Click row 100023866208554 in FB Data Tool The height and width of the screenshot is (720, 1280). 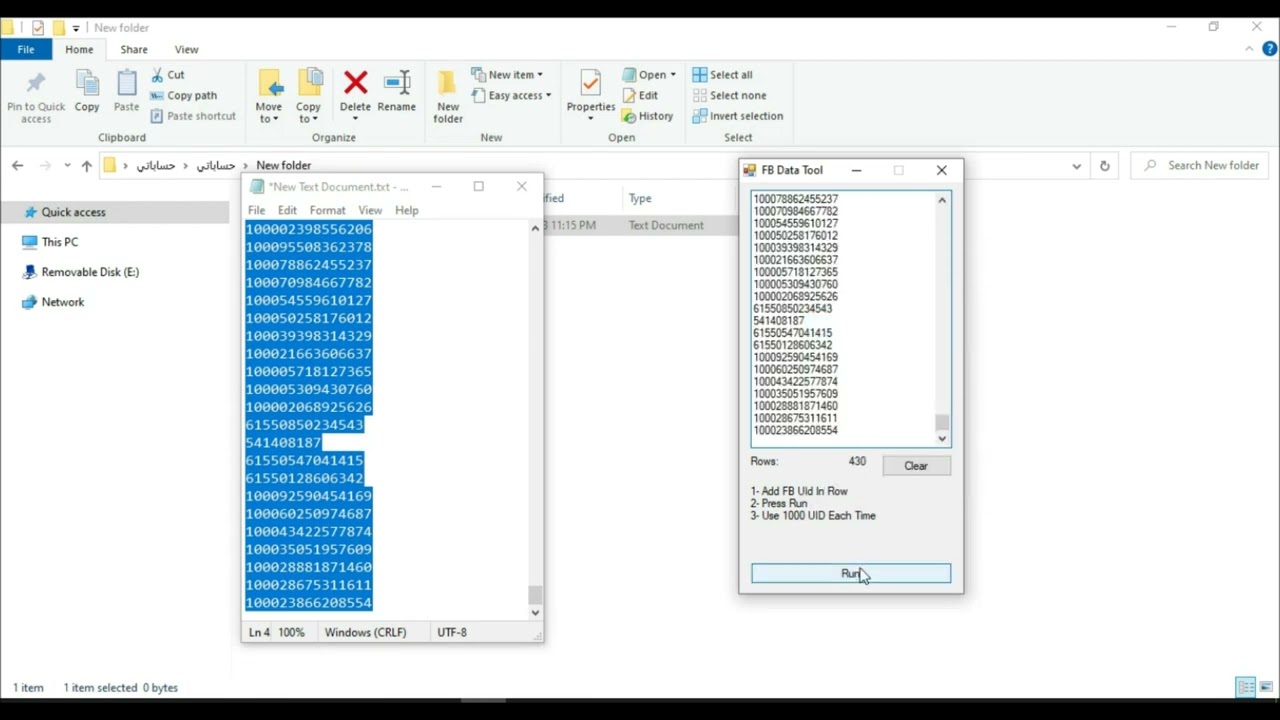pos(795,430)
